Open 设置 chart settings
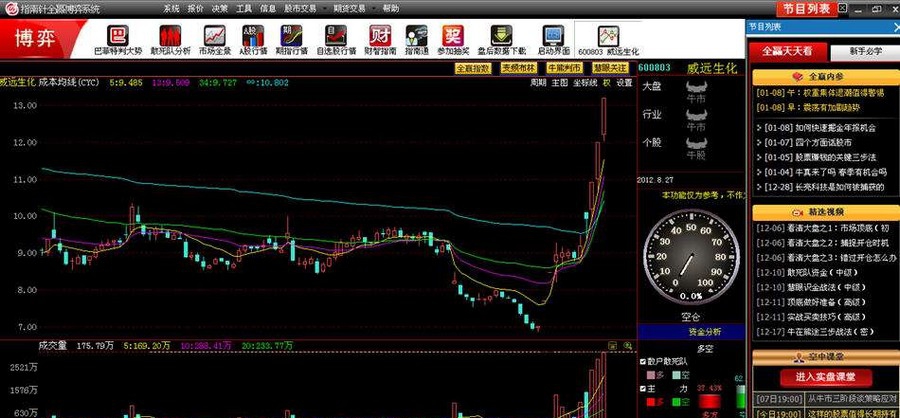The height and width of the screenshot is (418, 900). coord(624,83)
